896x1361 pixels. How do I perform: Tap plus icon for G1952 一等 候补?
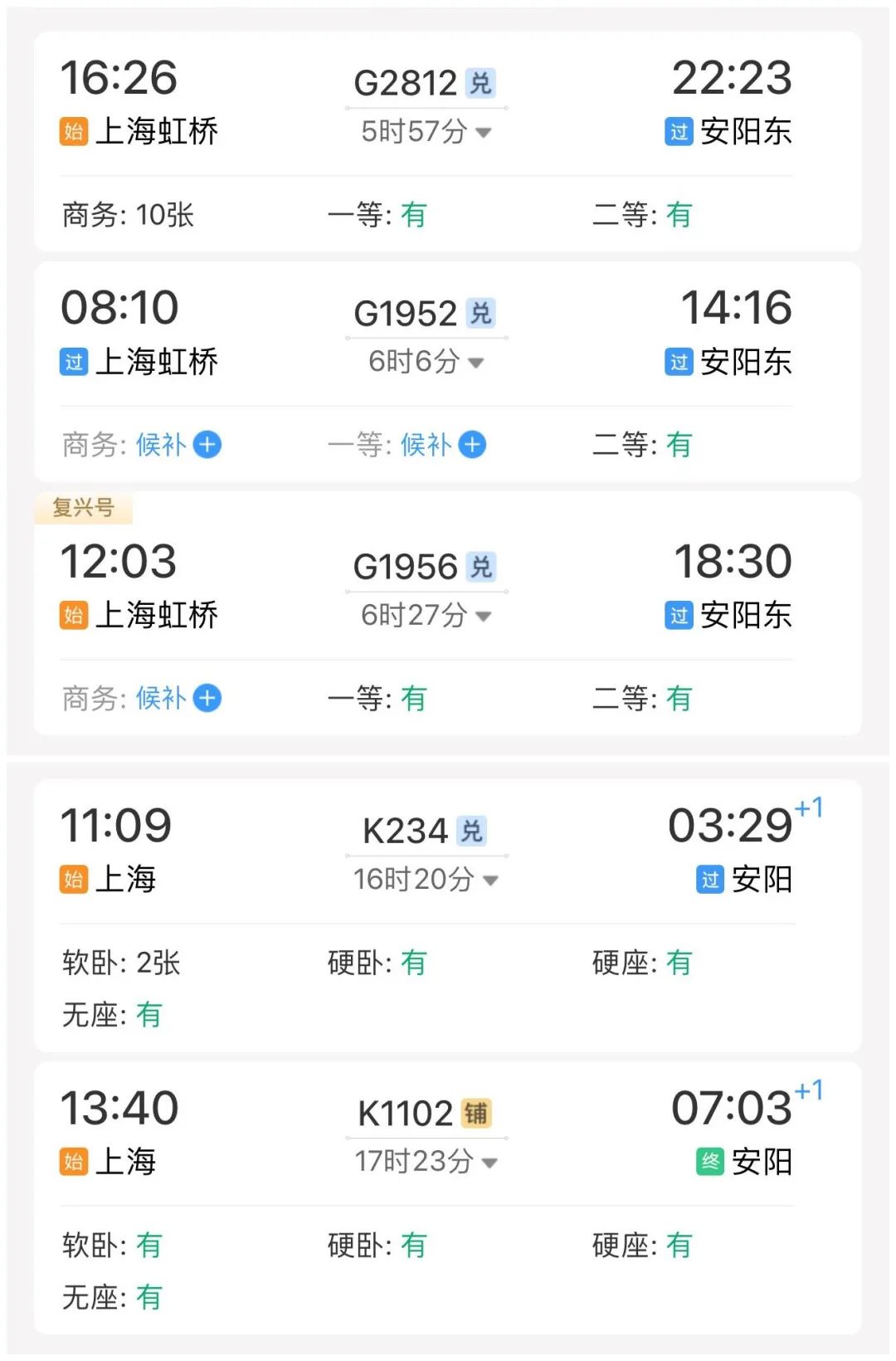pos(473,445)
